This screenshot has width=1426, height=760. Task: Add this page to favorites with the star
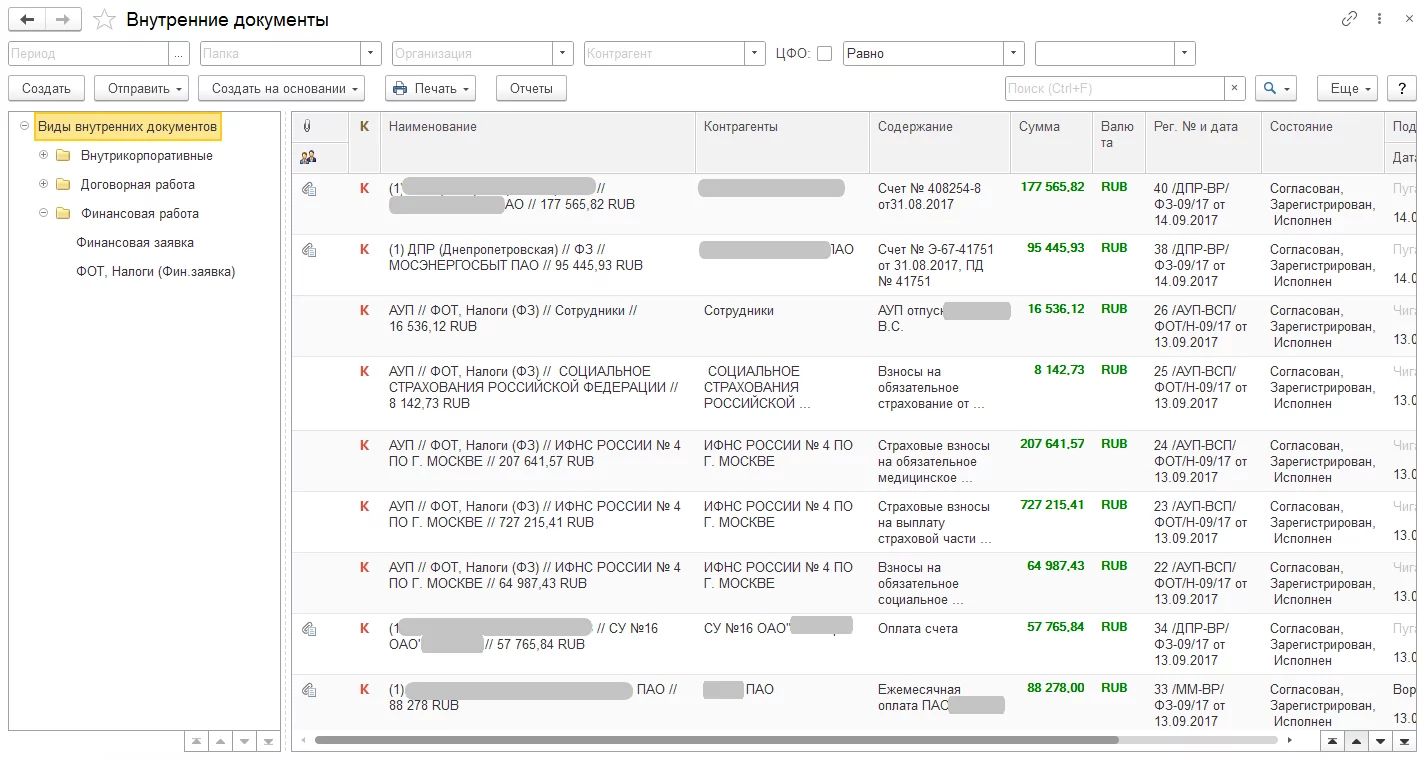click(x=103, y=19)
